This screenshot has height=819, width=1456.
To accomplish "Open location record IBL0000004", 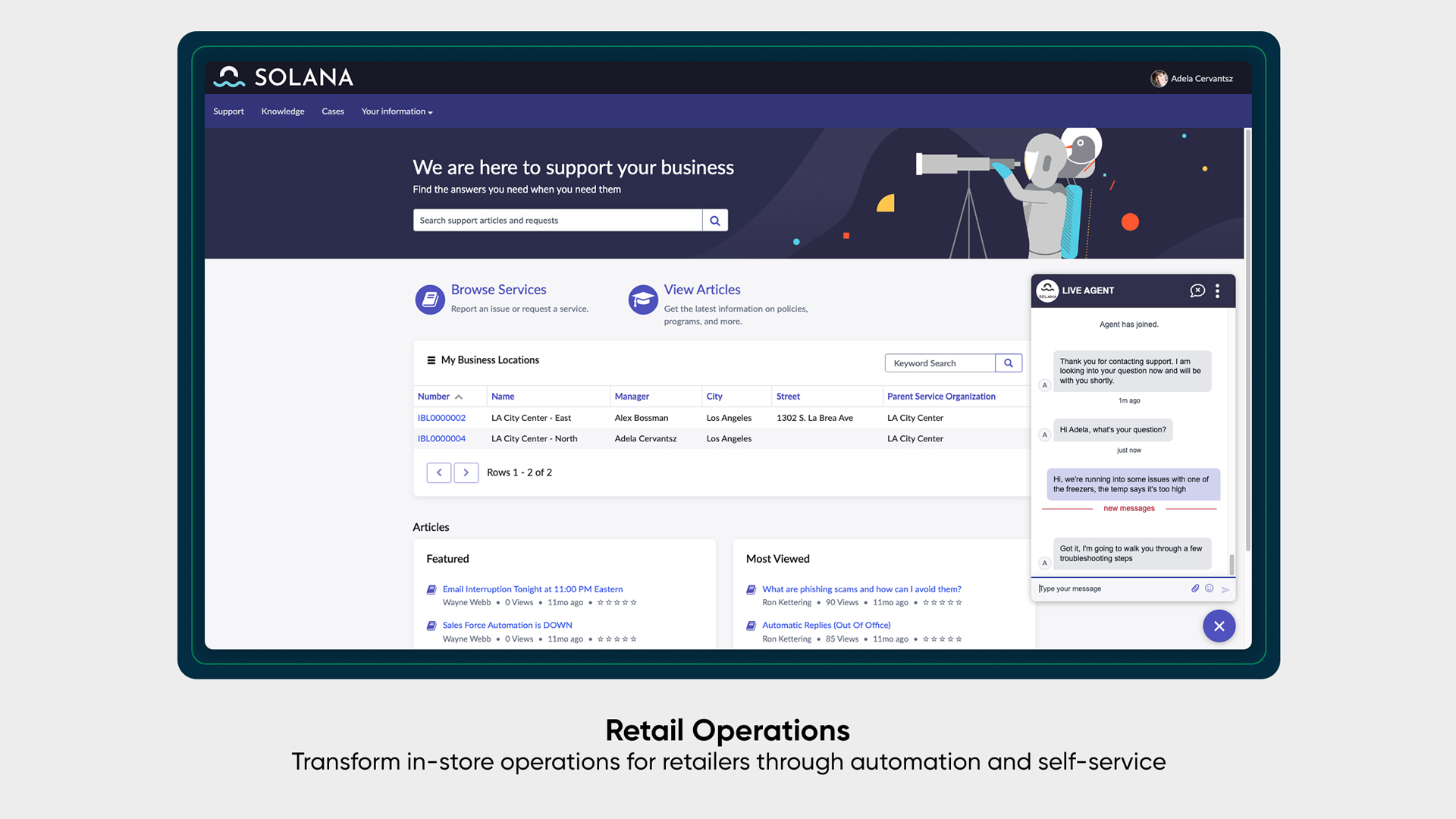I will (x=441, y=438).
